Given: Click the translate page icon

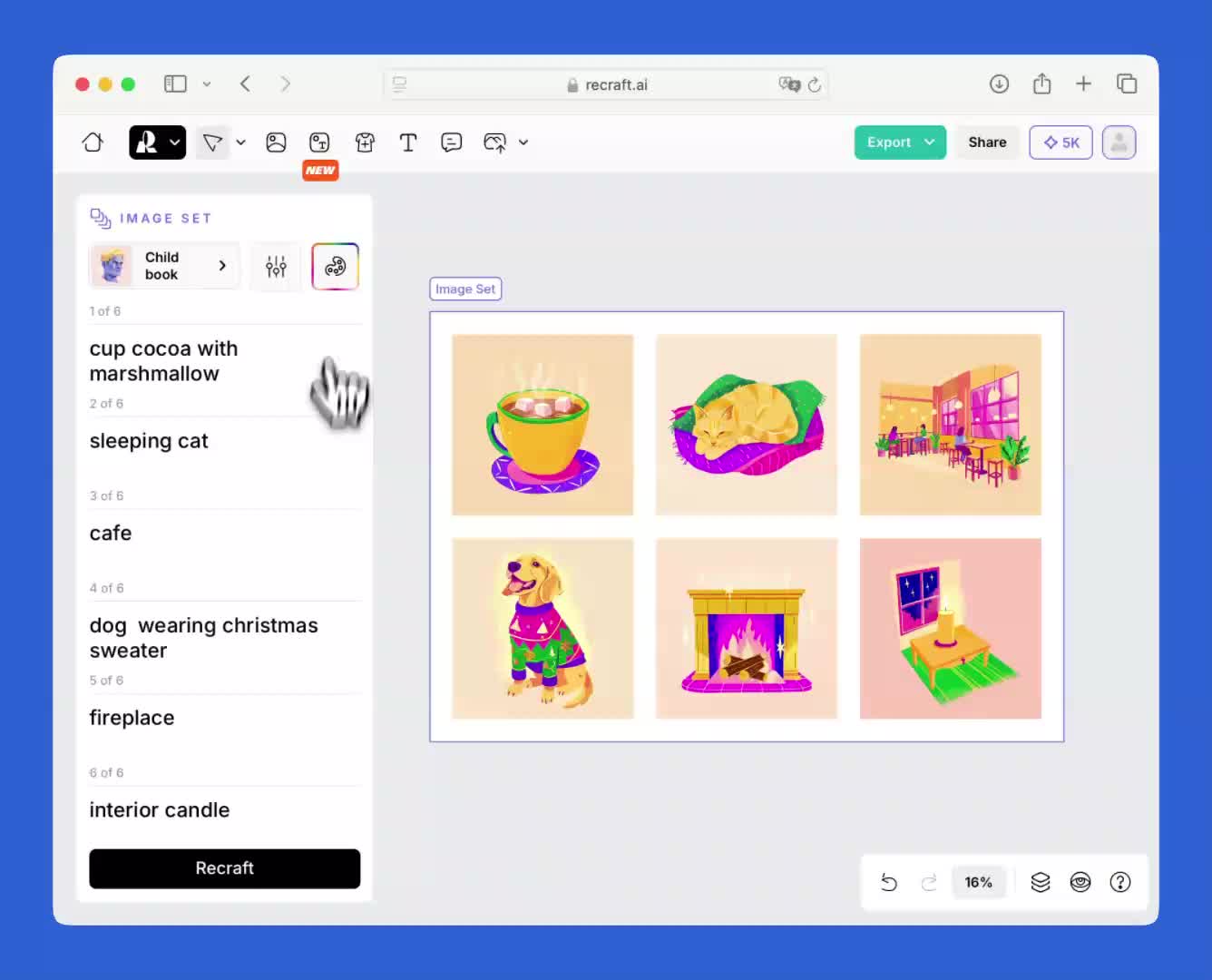Looking at the screenshot, I should (789, 84).
